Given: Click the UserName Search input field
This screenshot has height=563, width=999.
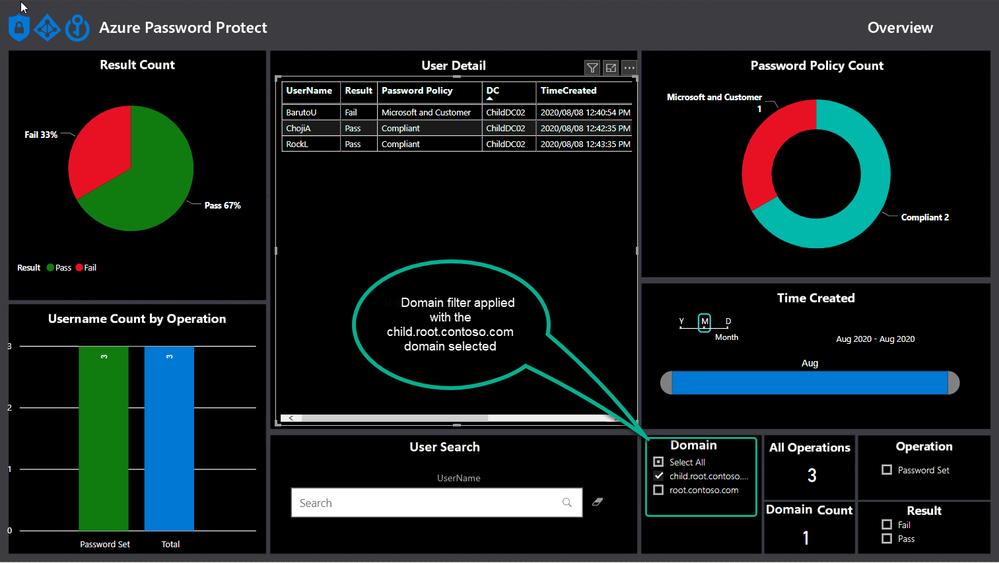Looking at the screenshot, I should tap(436, 502).
